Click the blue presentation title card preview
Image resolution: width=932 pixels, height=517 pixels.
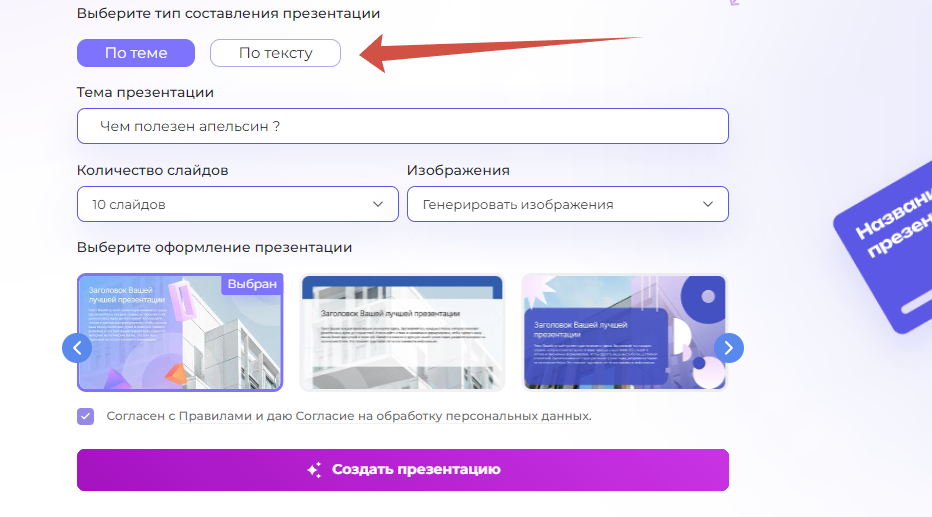coord(886,244)
